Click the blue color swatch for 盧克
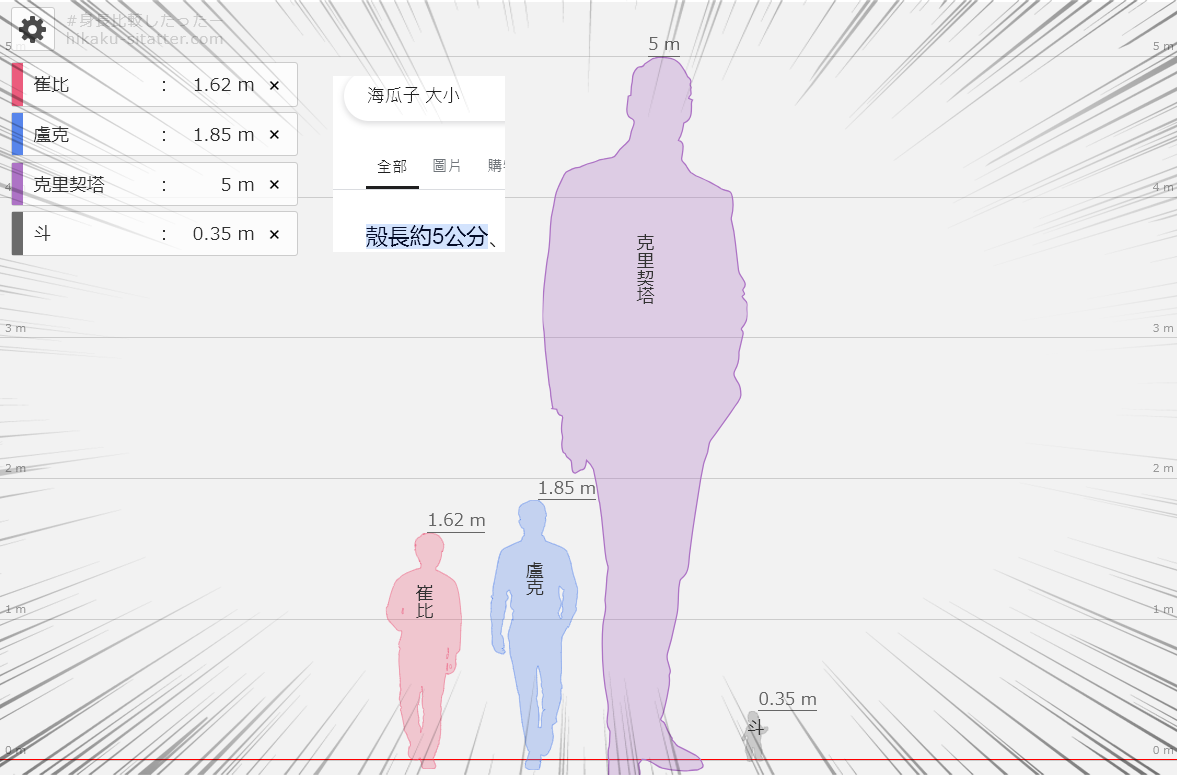The width and height of the screenshot is (1177, 775). tap(17, 134)
